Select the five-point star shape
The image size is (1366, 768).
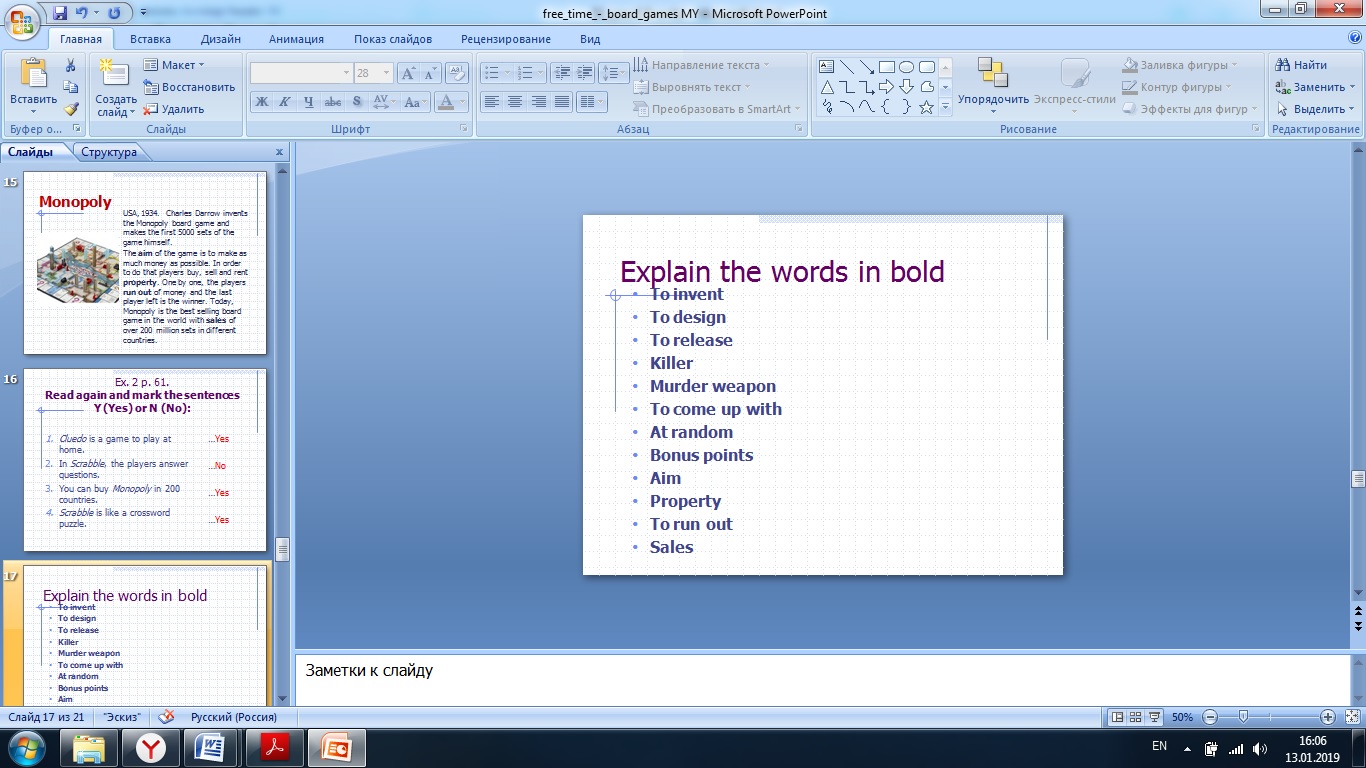coord(927,107)
